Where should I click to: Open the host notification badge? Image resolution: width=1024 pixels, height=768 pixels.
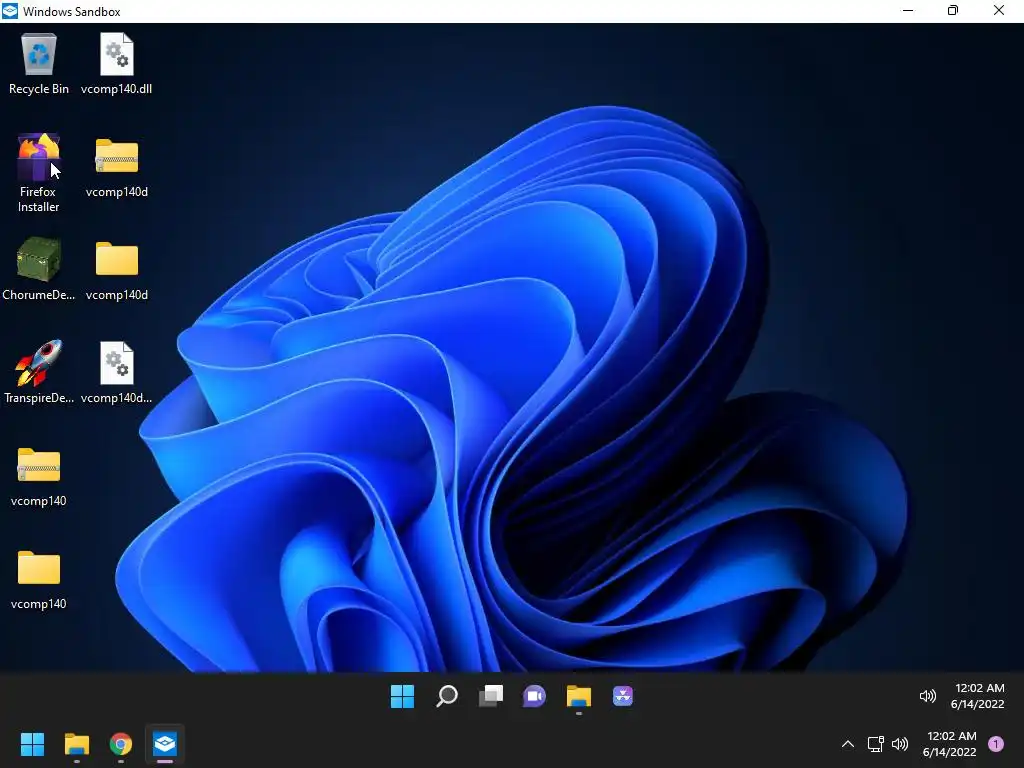(x=996, y=744)
